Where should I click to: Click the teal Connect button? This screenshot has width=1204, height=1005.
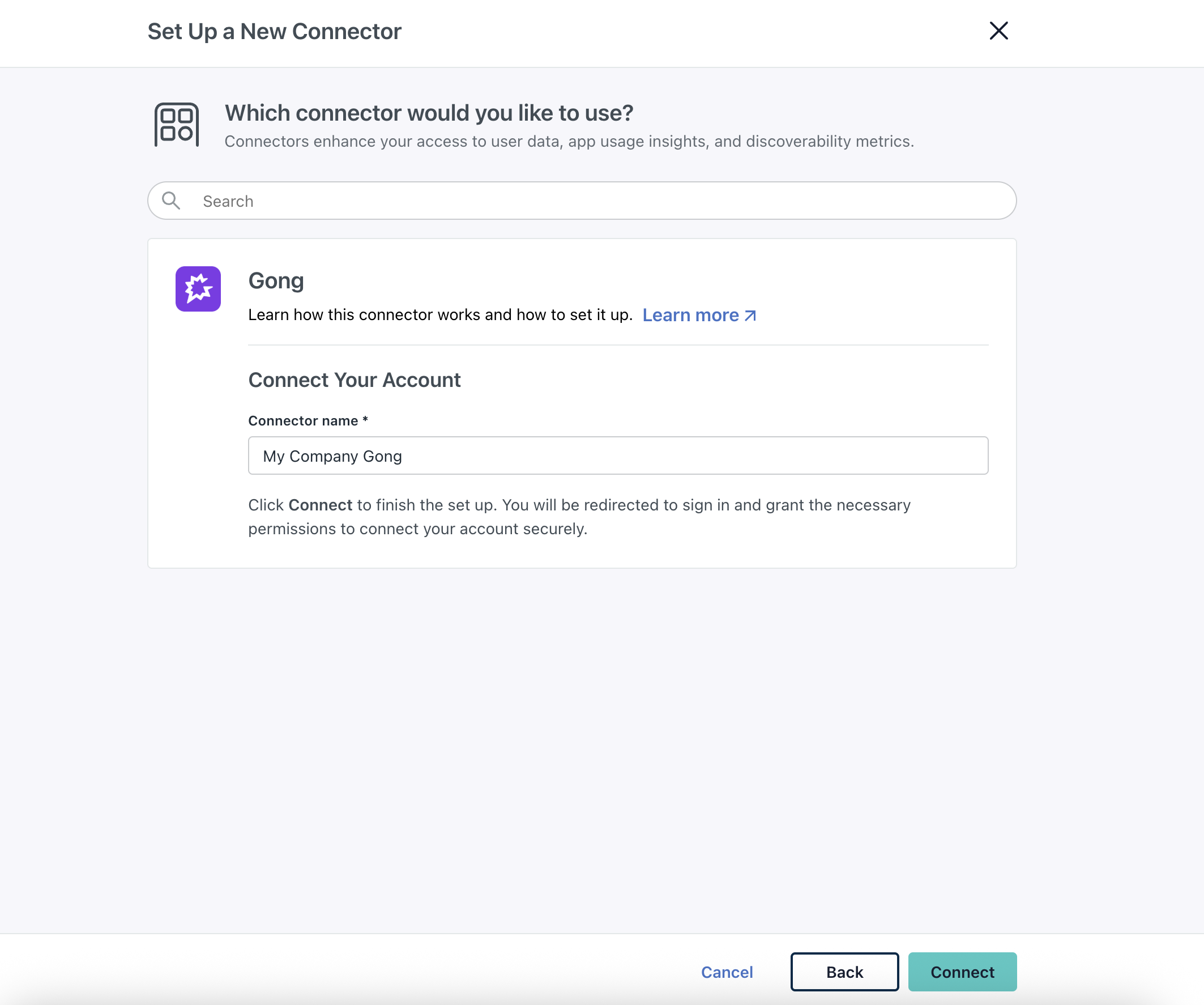pos(962,972)
